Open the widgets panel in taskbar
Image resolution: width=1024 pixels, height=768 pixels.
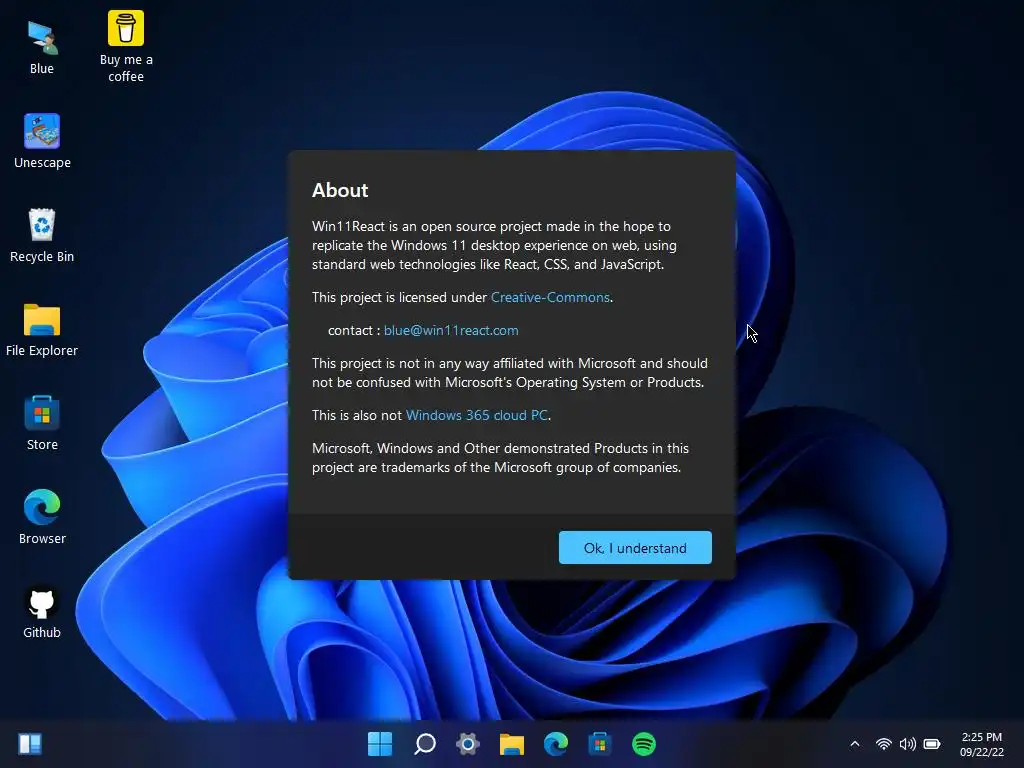30,744
